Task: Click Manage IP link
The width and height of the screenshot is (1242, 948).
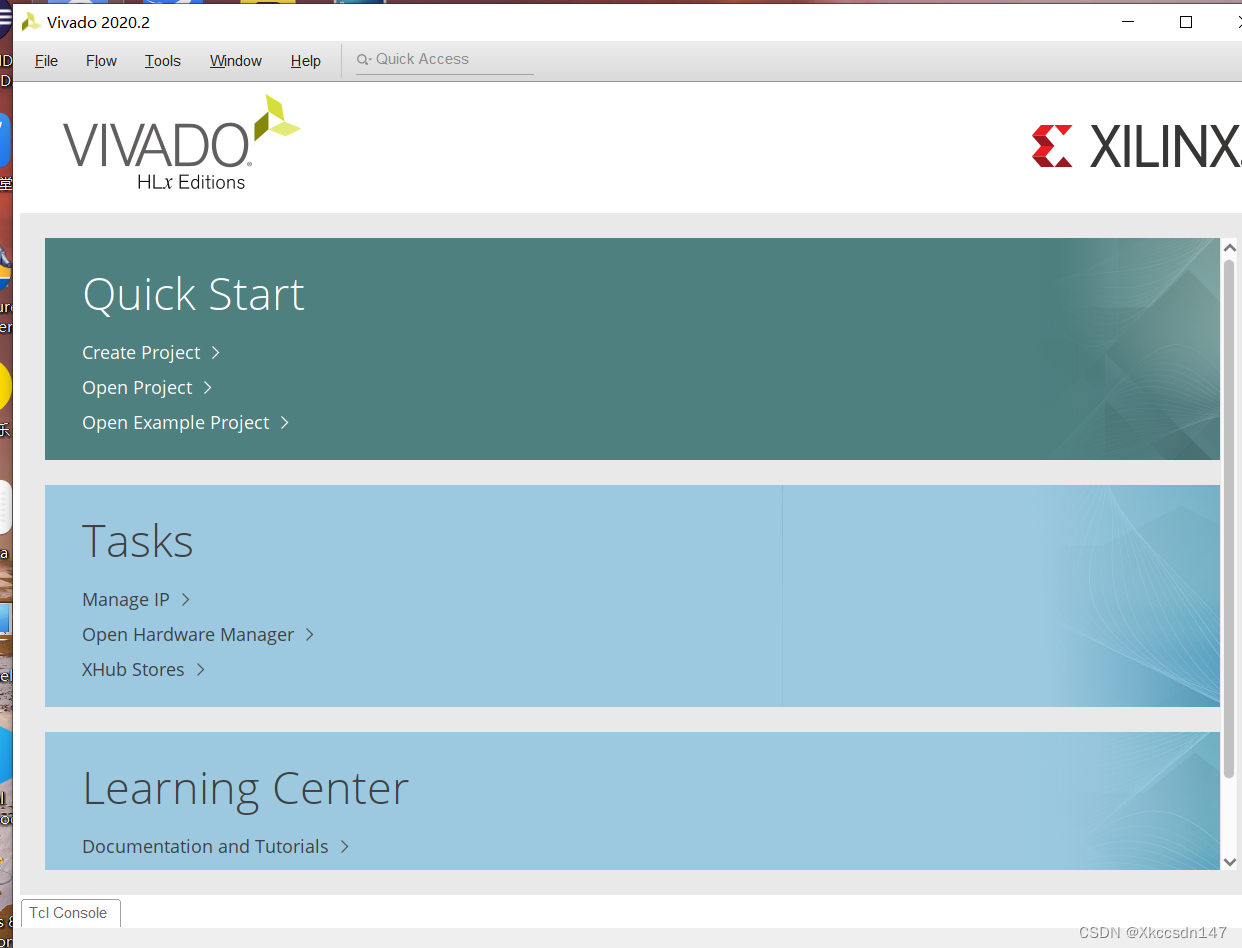Action: click(x=126, y=600)
